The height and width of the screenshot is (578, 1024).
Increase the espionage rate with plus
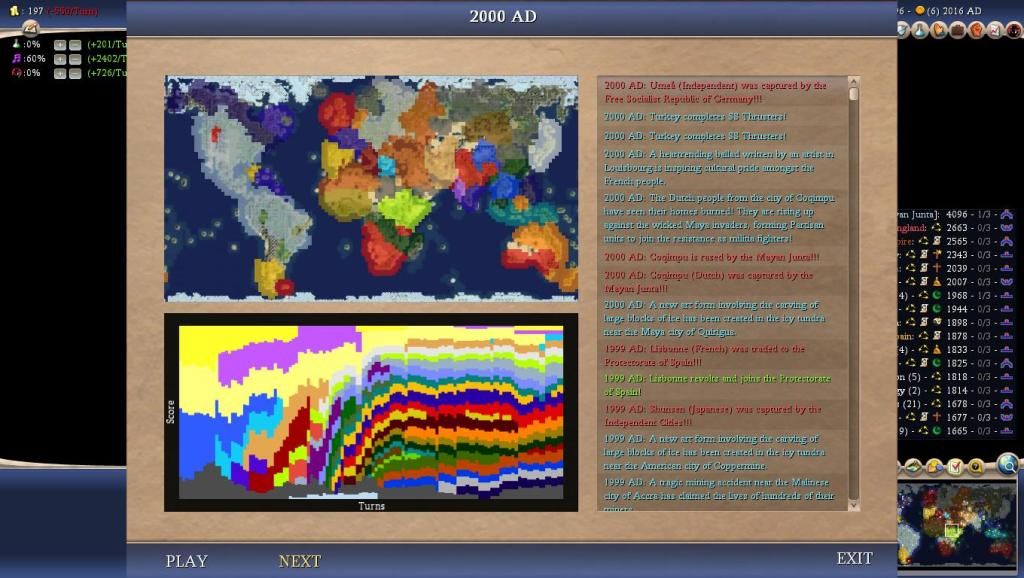pos(60,73)
